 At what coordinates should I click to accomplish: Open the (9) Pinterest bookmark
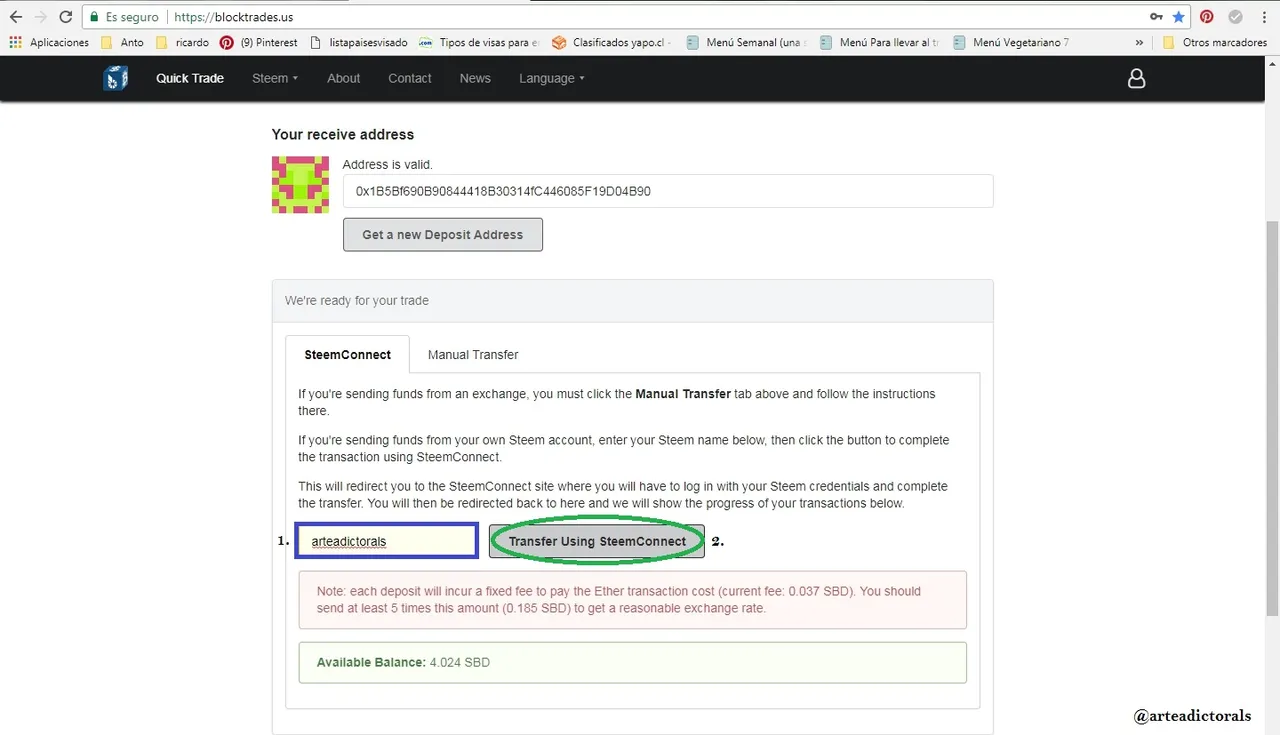pyautogui.click(x=259, y=43)
